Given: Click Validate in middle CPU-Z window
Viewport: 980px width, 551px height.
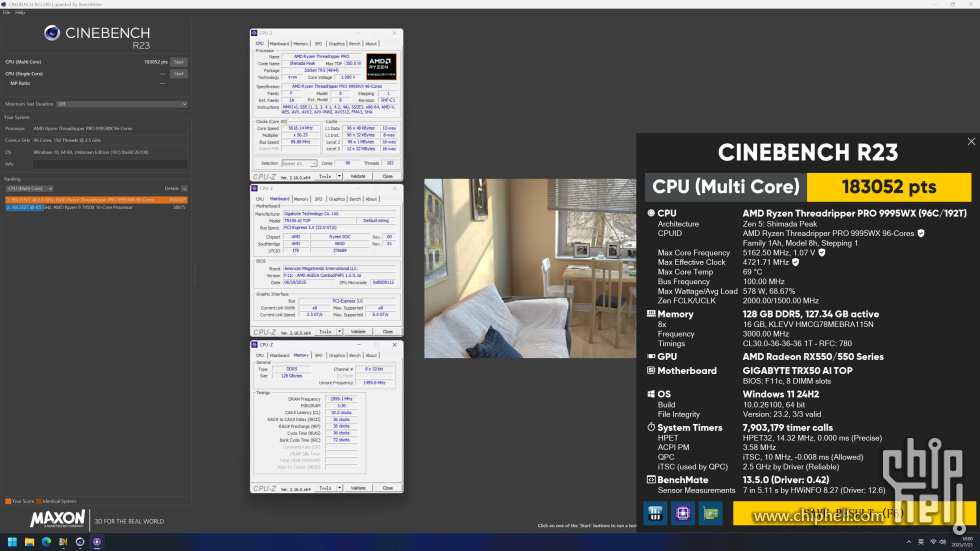Looking at the screenshot, I should click(358, 332).
